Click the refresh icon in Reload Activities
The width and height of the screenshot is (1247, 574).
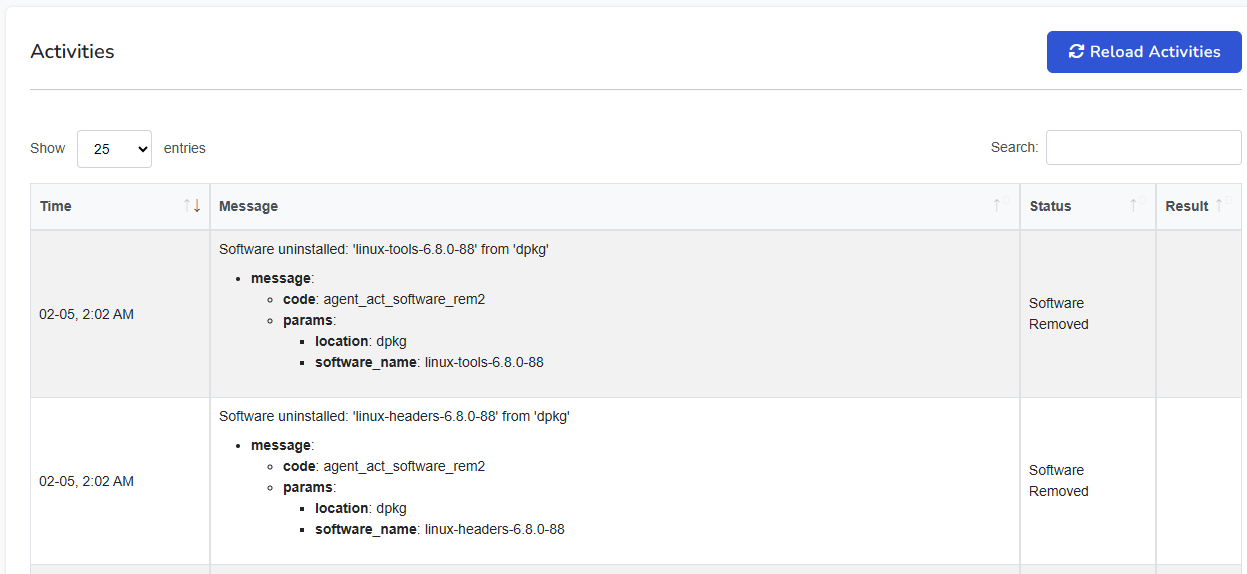point(1076,52)
